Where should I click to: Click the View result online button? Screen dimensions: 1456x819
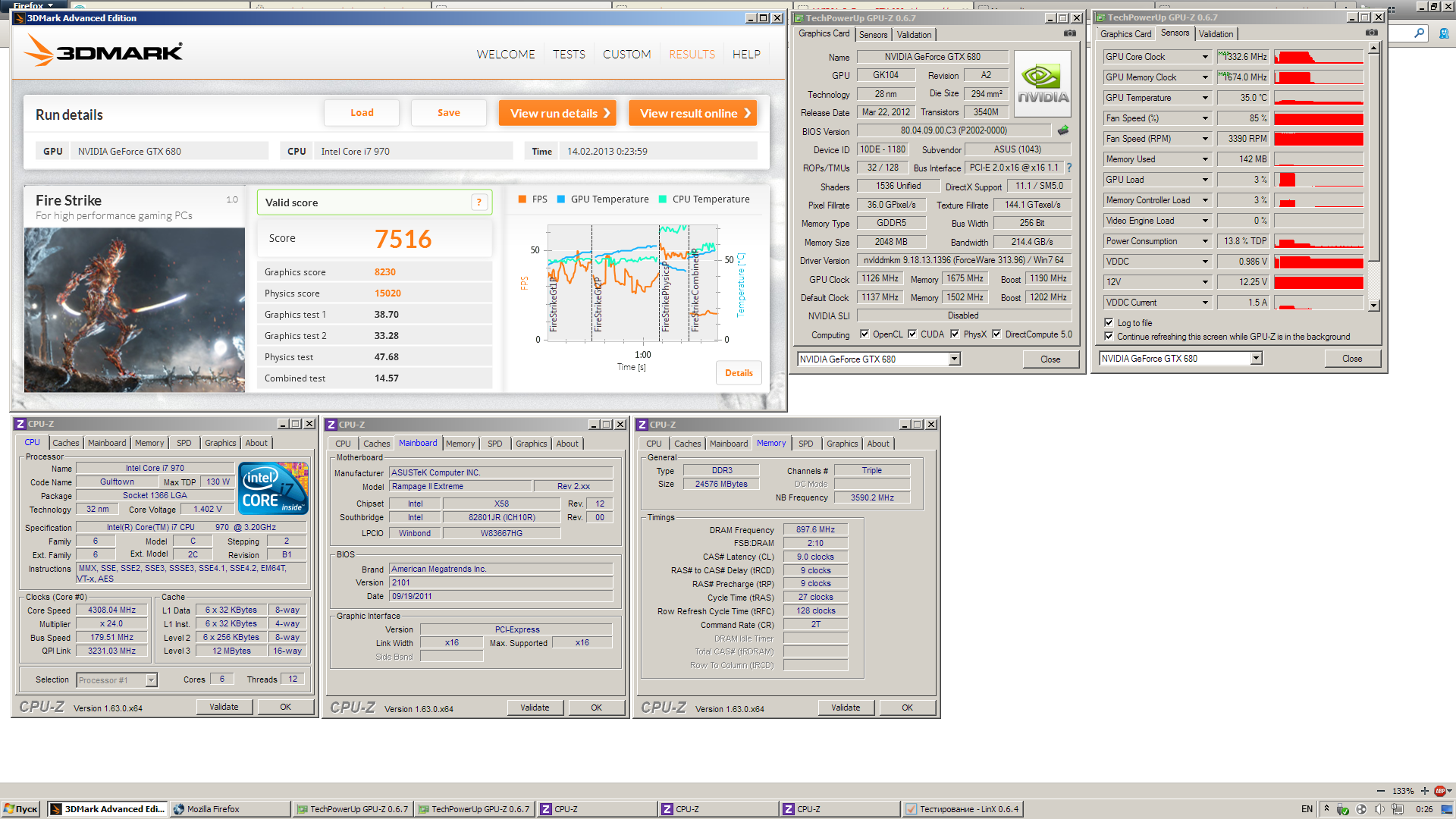693,113
